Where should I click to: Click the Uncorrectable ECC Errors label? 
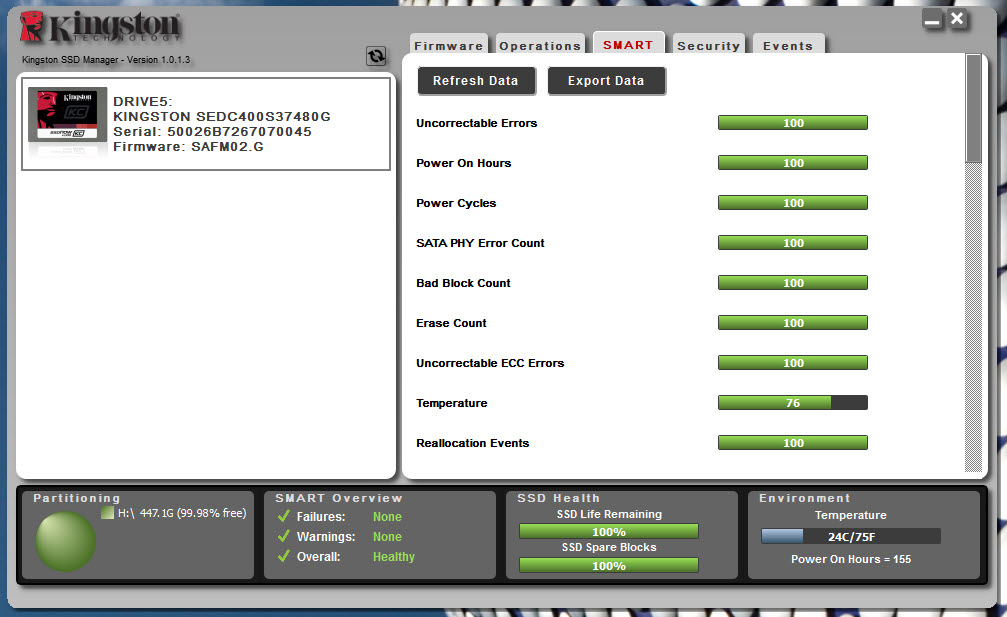(490, 363)
